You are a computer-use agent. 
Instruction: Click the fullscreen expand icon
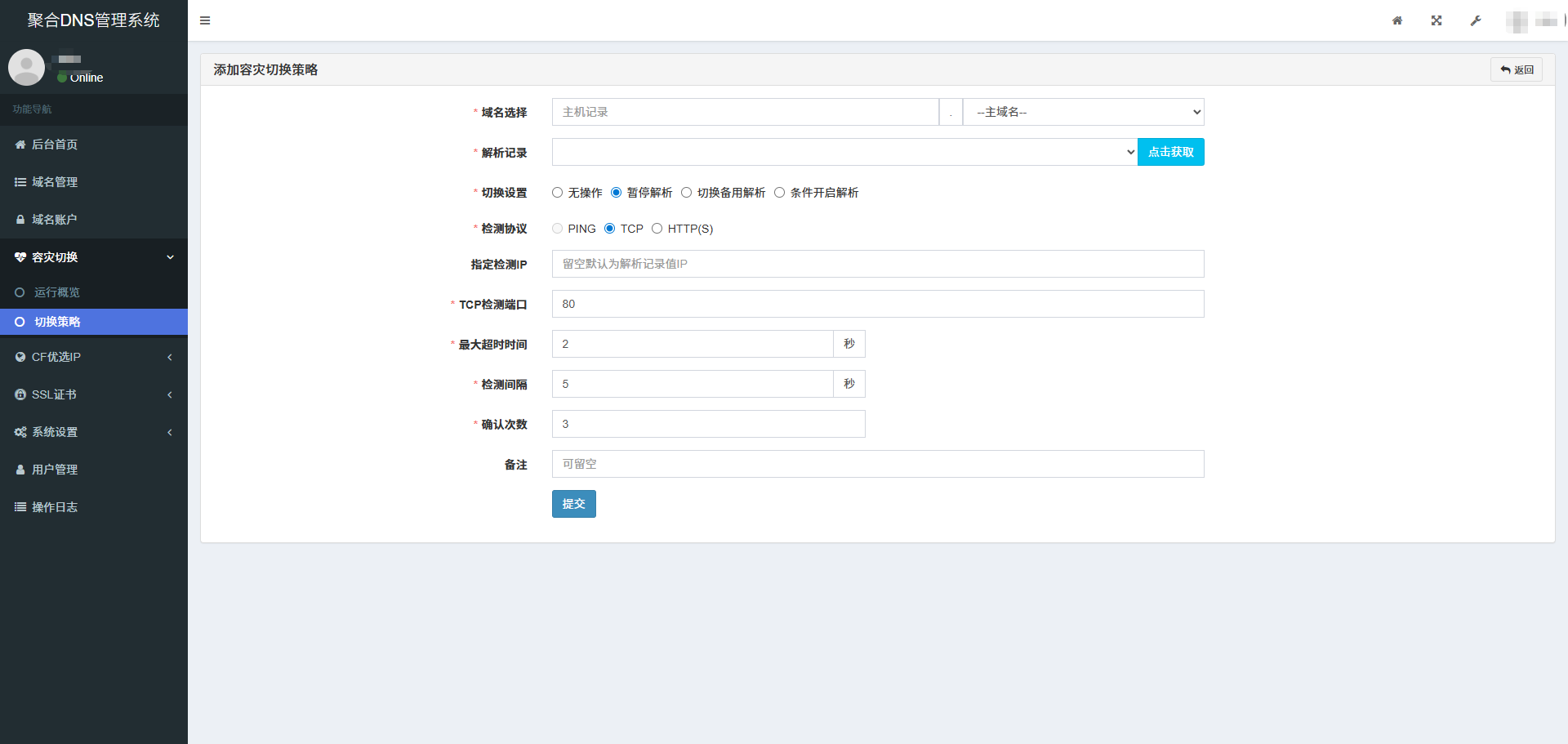[1437, 20]
